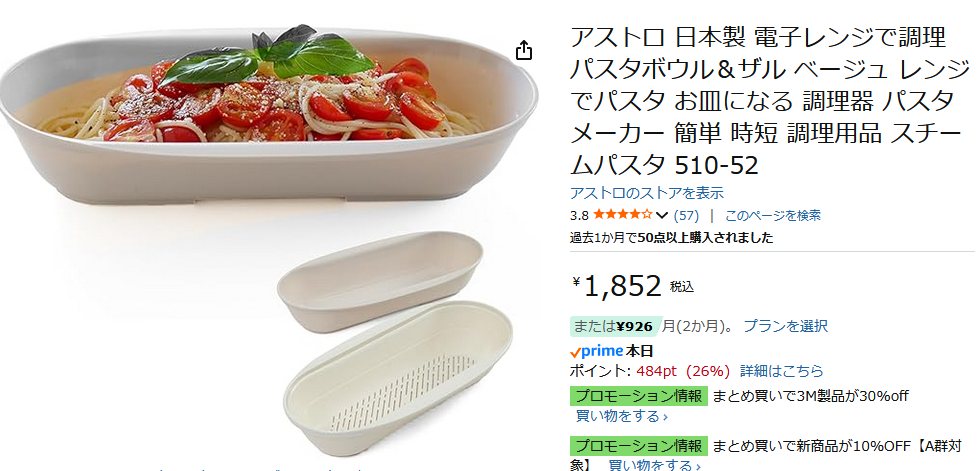Click the プロモーション情報 badge for the 3M 30%off offer
The height and width of the screenshot is (471, 980).
(x=638, y=395)
